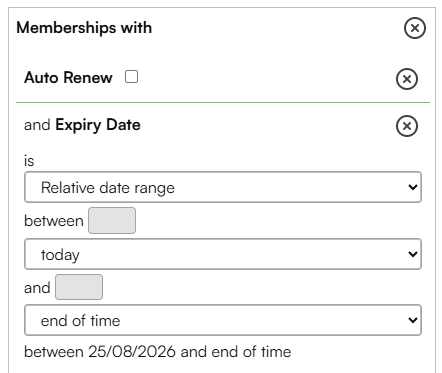Click the chevron arrow on the 'today' select
Viewport: 442px width, 373px height.
pos(413,254)
